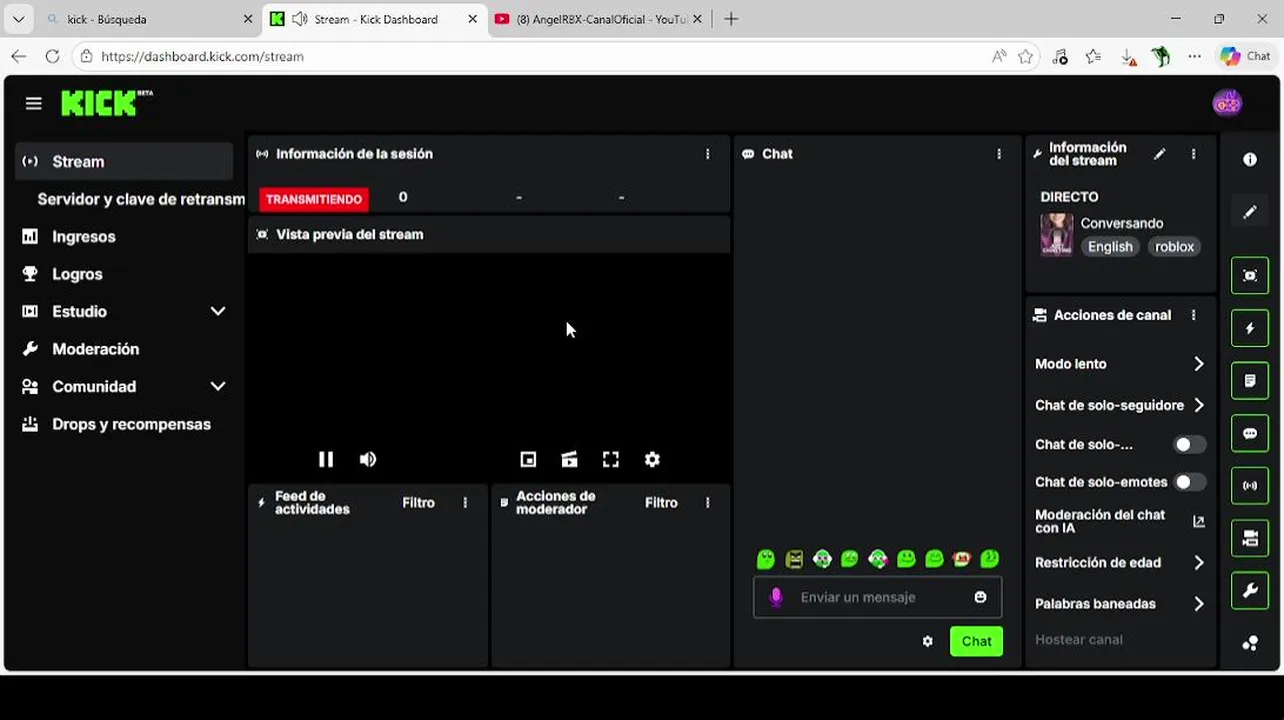Reload the page in browser
The height and width of the screenshot is (720, 1284).
pos(52,57)
